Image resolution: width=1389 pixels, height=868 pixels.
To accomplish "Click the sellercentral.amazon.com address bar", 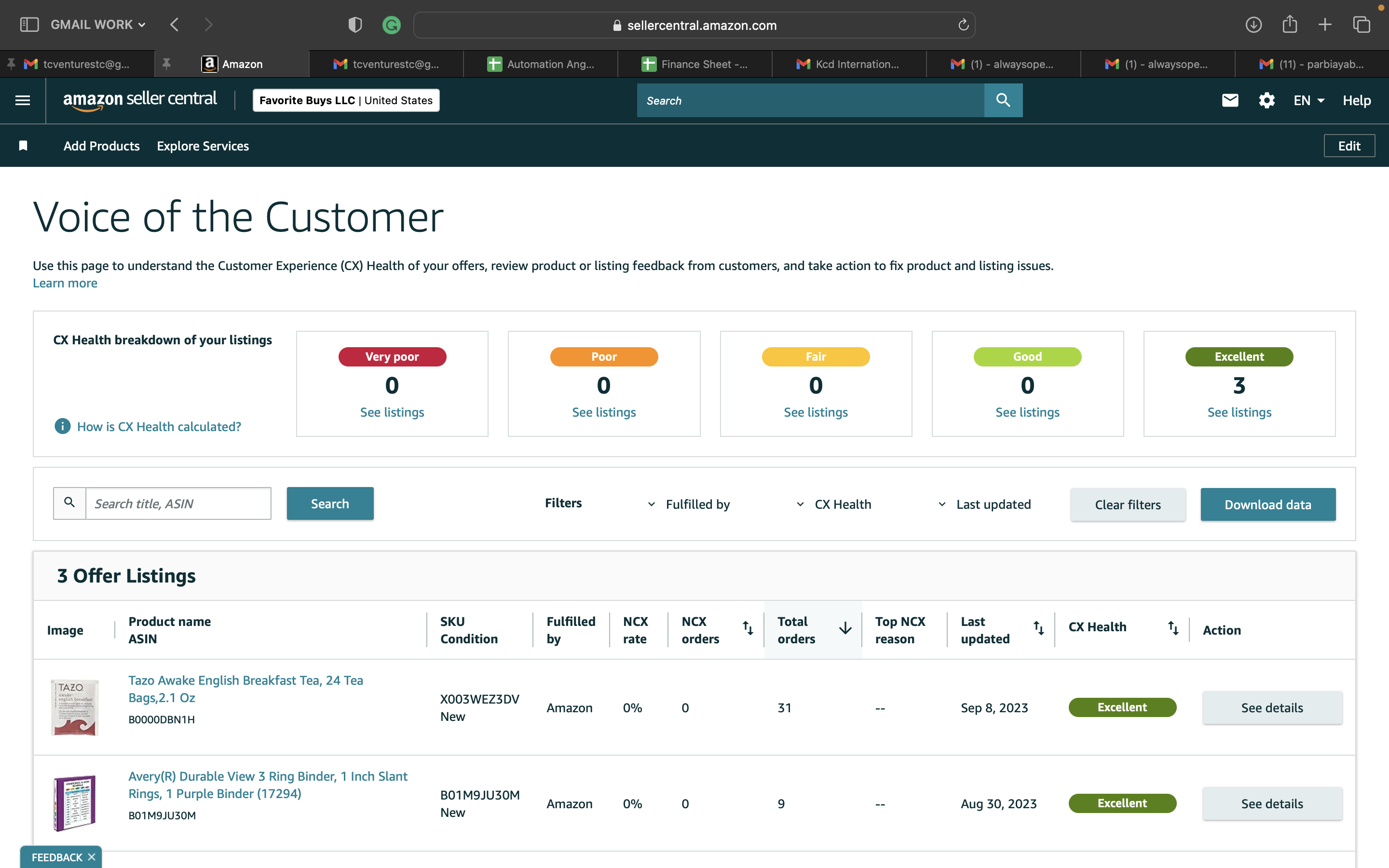I will [x=694, y=25].
